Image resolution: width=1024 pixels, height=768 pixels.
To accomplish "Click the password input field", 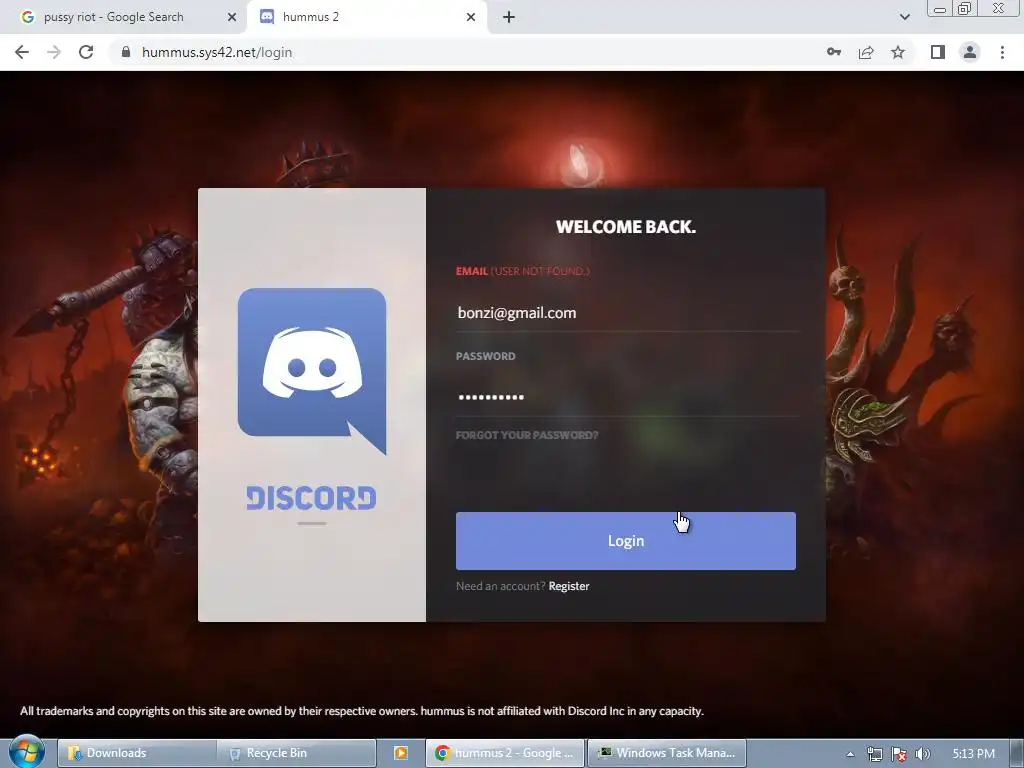I will pyautogui.click(x=627, y=396).
